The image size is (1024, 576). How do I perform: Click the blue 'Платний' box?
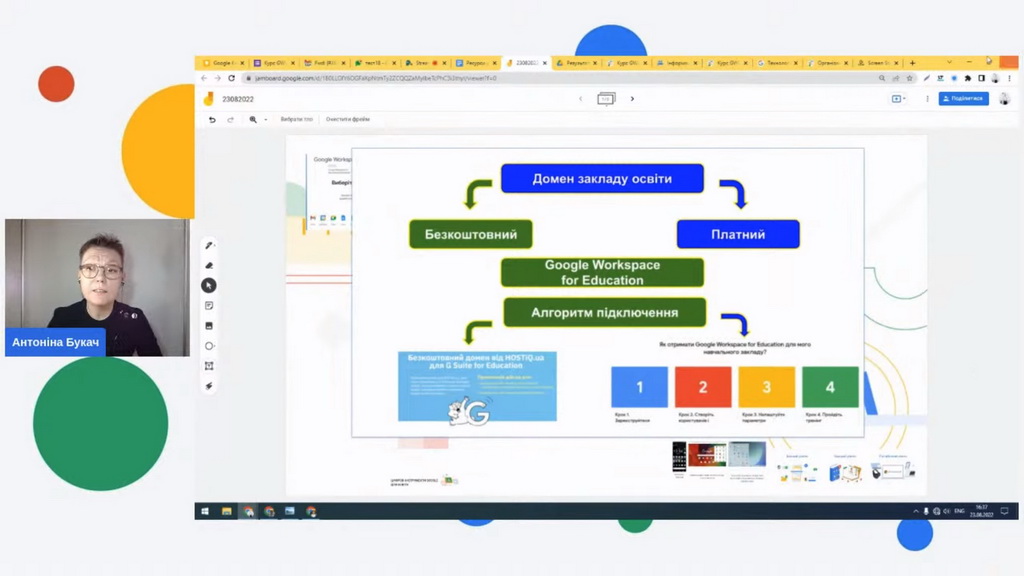point(738,234)
